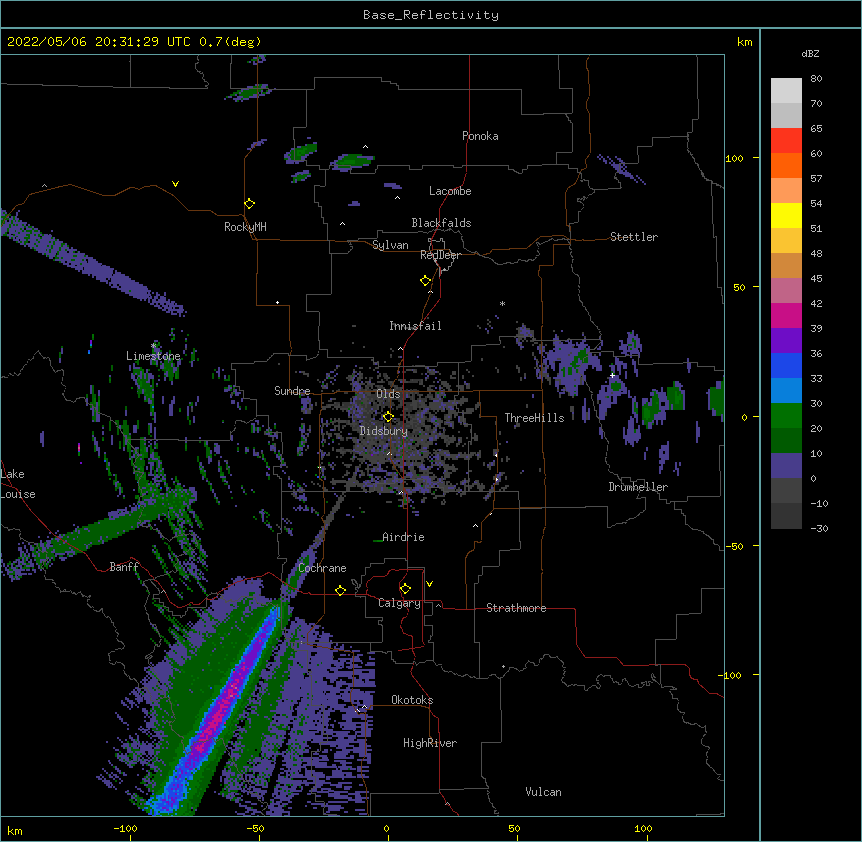Click the RedDeer city label
Viewport: 862px width, 842px height.
tap(440, 255)
